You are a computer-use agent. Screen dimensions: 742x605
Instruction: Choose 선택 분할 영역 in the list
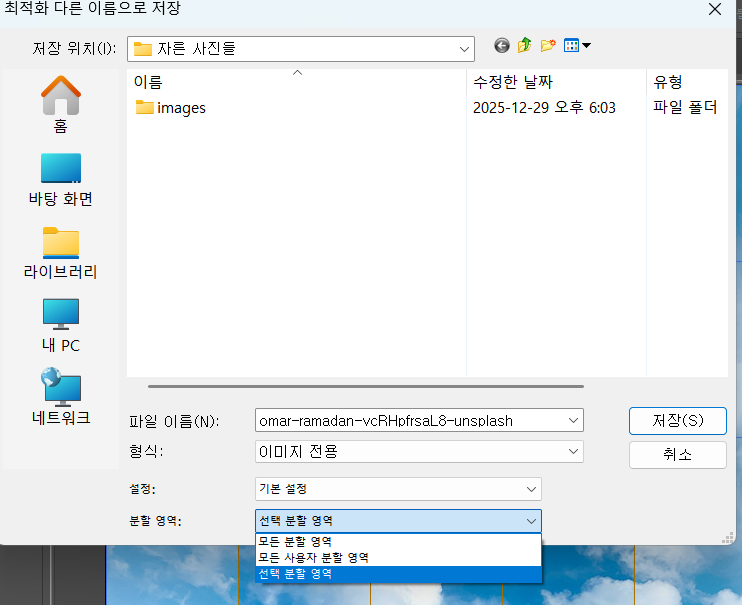pos(398,574)
